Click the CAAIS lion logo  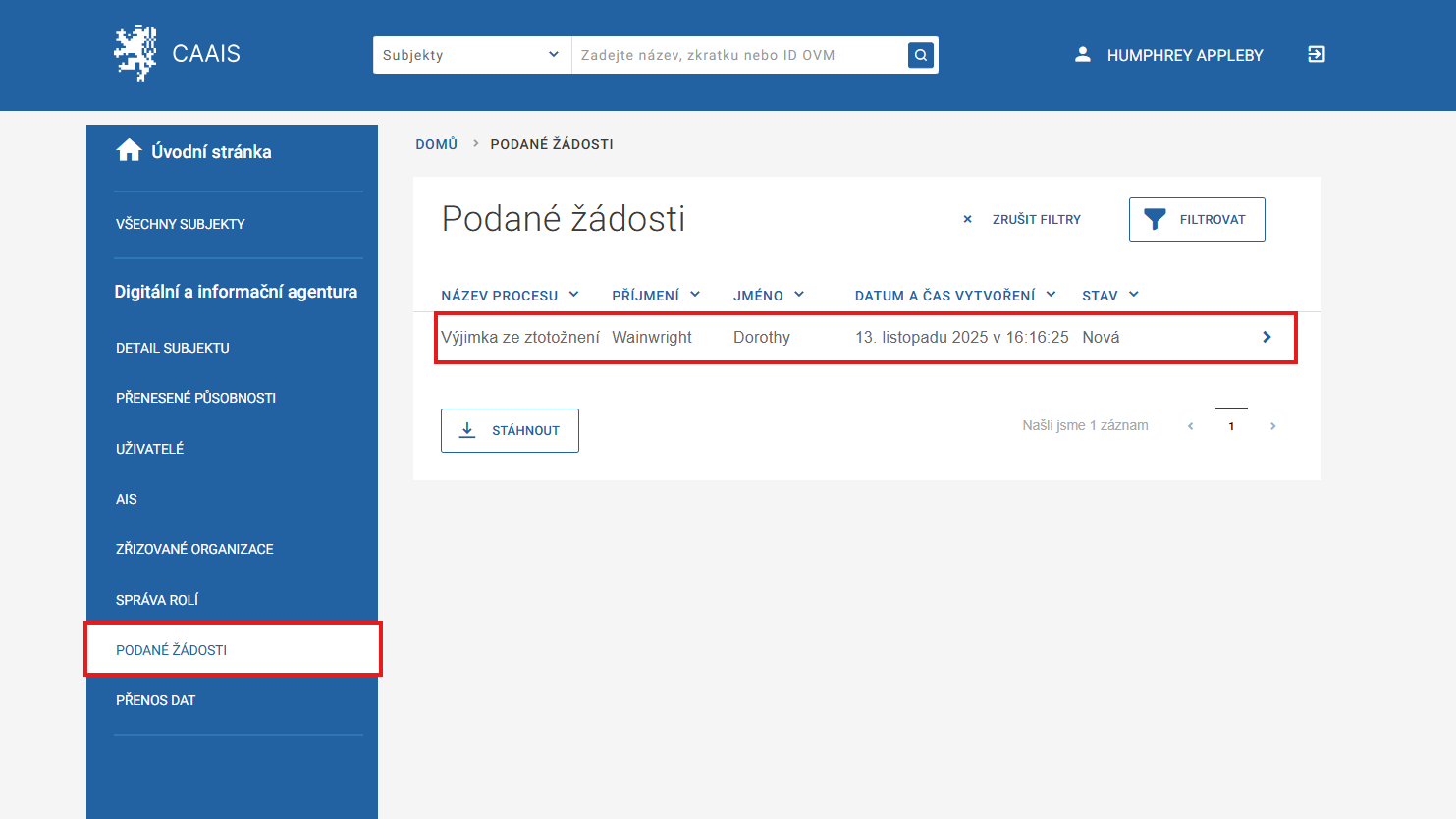tap(135, 53)
